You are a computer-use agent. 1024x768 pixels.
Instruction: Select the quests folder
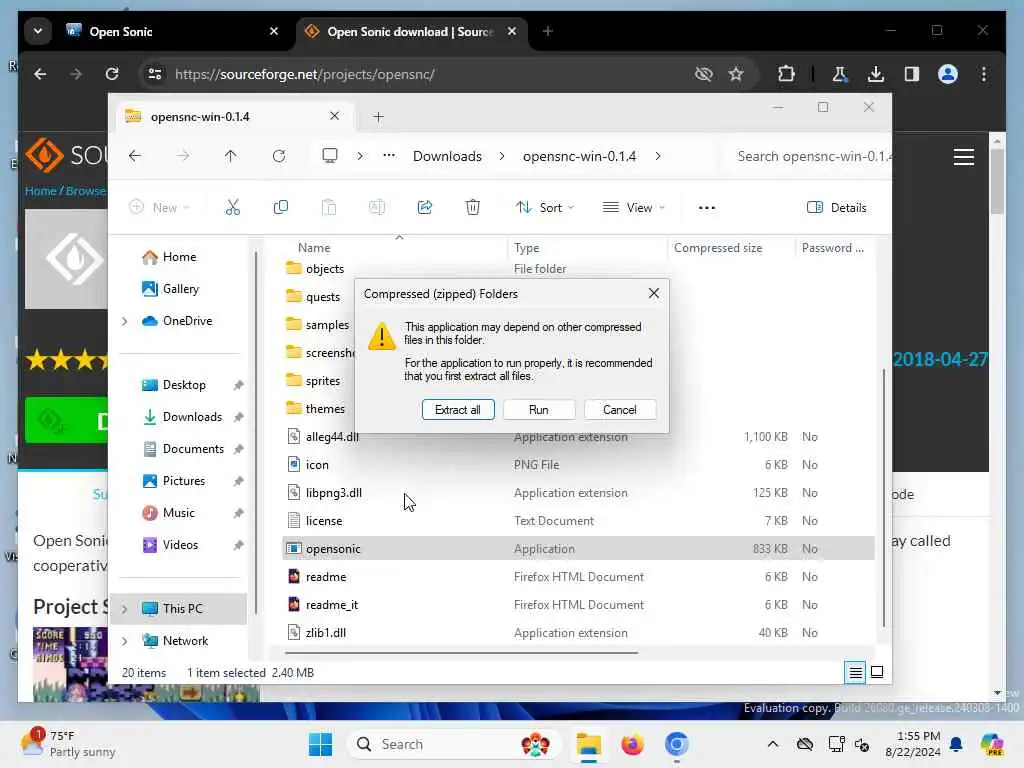coord(323,296)
